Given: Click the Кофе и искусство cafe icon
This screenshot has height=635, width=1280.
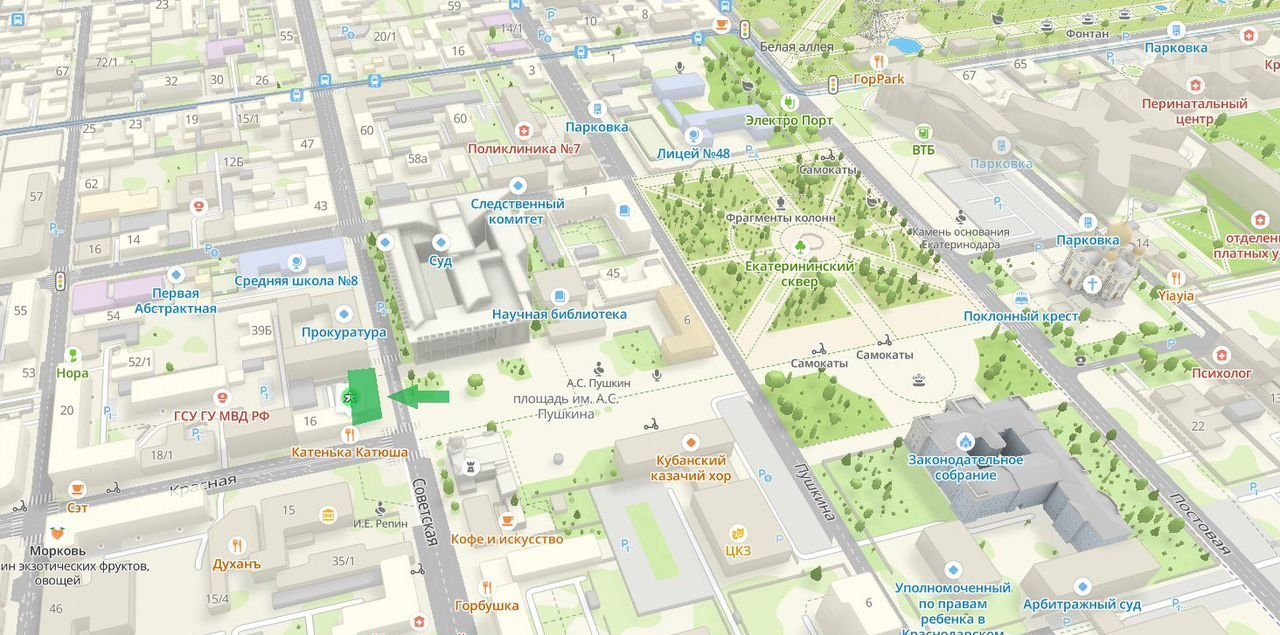Looking at the screenshot, I should [x=507, y=521].
